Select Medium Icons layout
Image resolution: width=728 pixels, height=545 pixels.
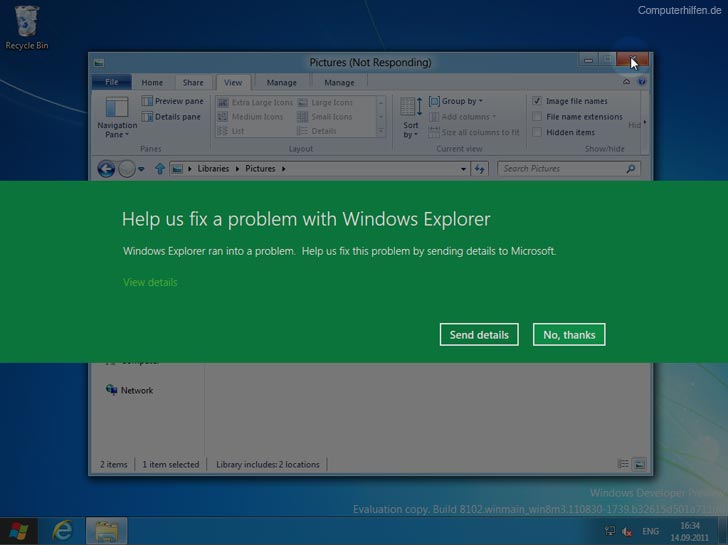click(250, 117)
